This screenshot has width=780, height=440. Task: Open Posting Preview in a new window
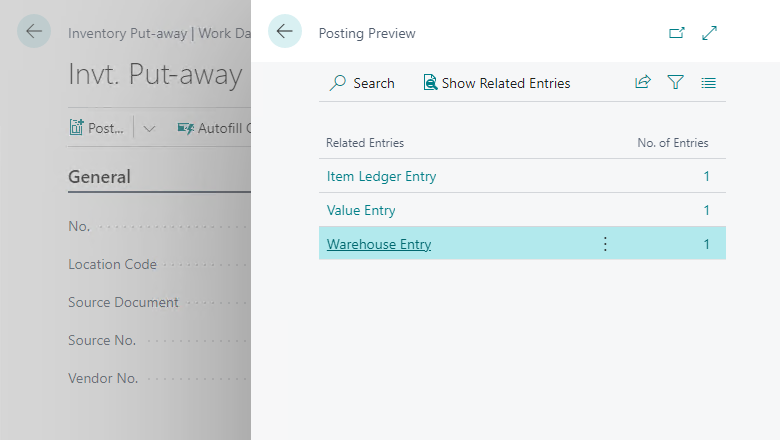click(677, 33)
